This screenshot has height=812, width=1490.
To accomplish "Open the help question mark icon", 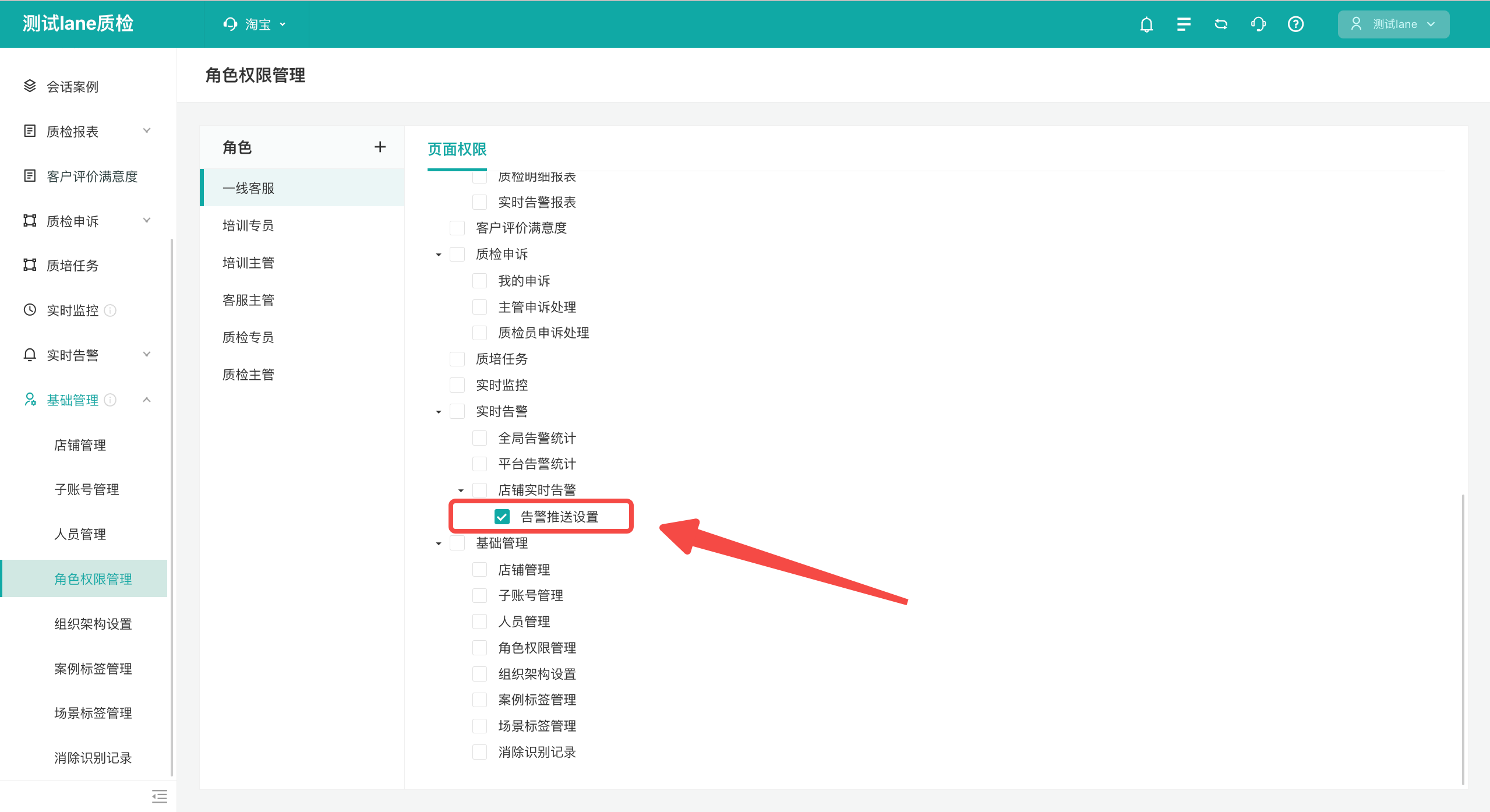I will pyautogui.click(x=1295, y=24).
